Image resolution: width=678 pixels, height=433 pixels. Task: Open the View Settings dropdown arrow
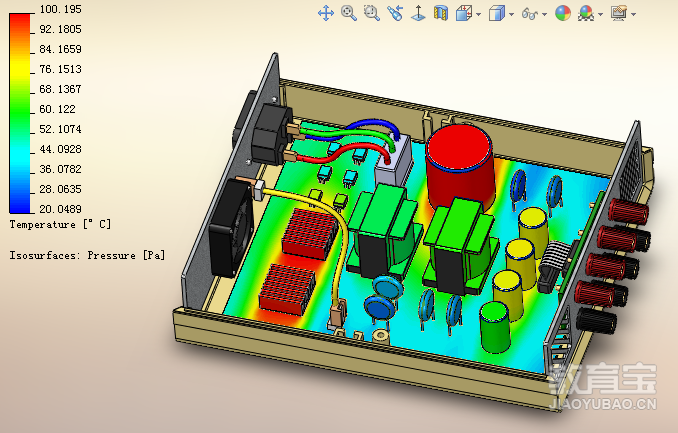pyautogui.click(x=635, y=14)
